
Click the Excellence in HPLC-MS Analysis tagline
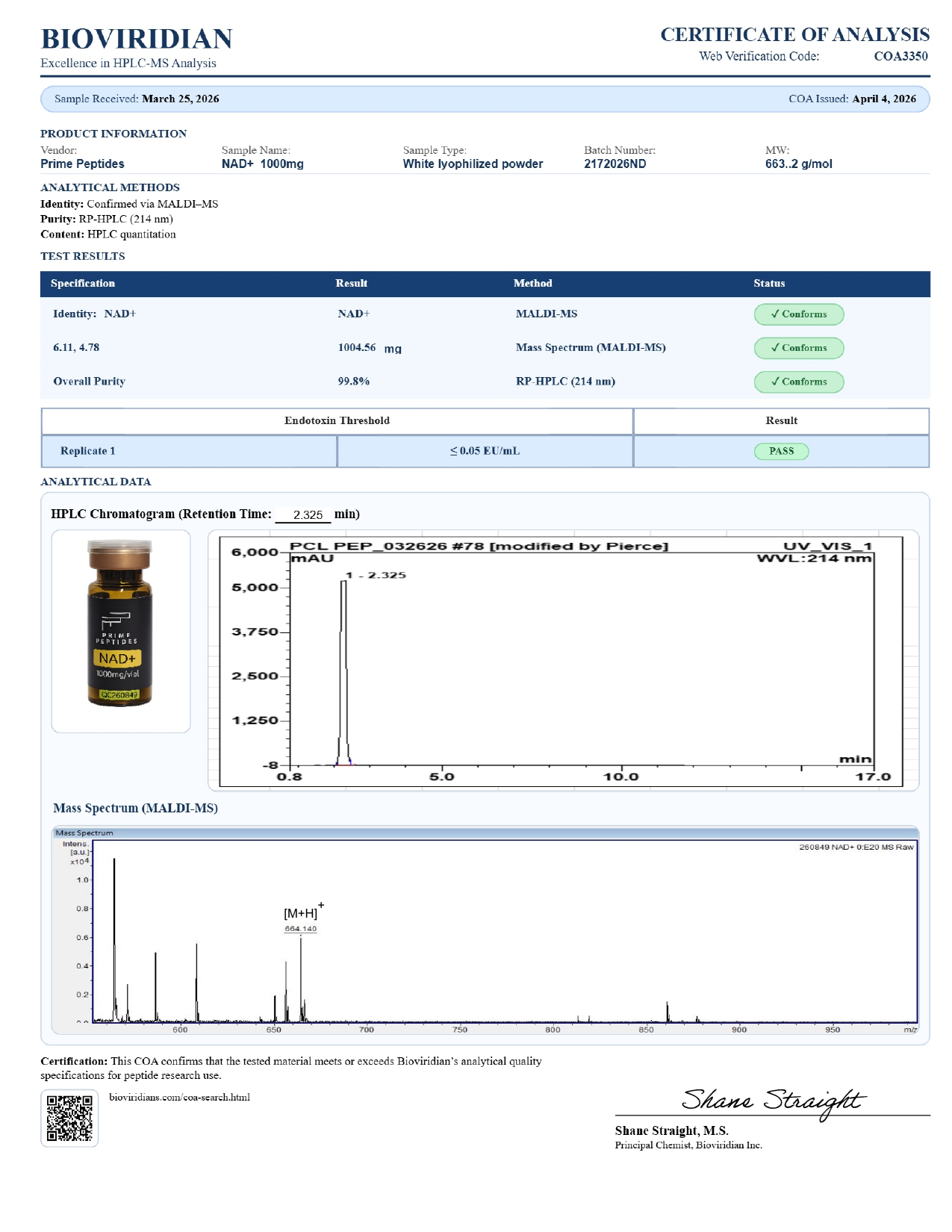point(128,63)
